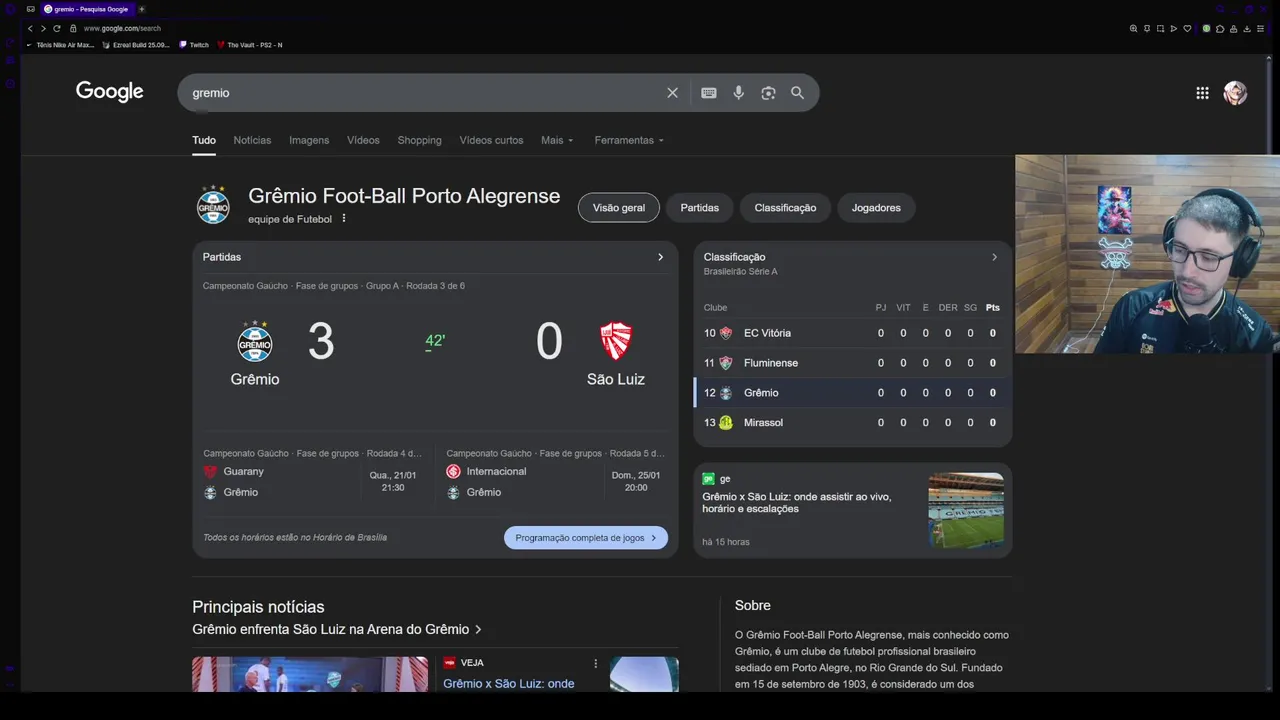Open arrow beside Grêmio enfrenta São Luiz headline
The height and width of the screenshot is (720, 1280).
pyautogui.click(x=478, y=629)
